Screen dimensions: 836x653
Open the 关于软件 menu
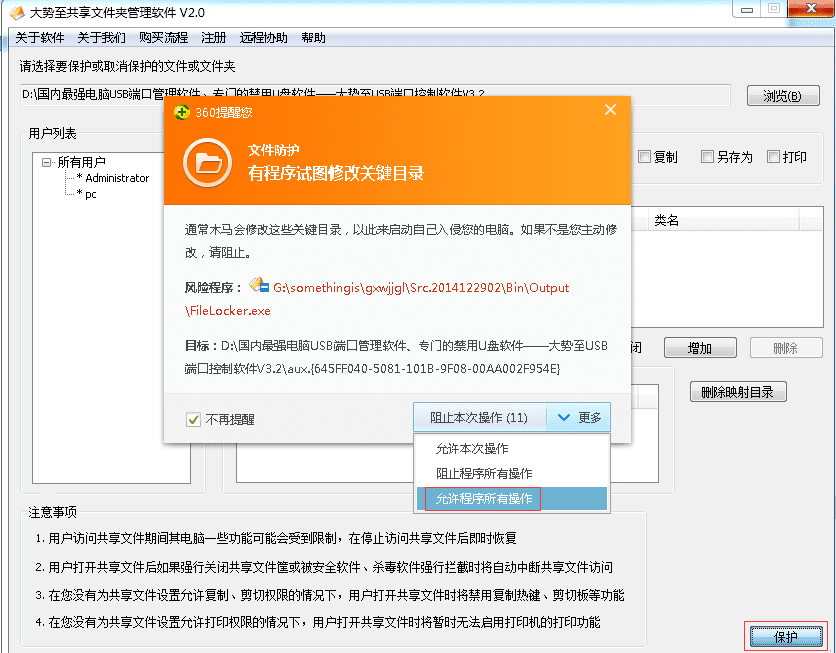(40, 38)
